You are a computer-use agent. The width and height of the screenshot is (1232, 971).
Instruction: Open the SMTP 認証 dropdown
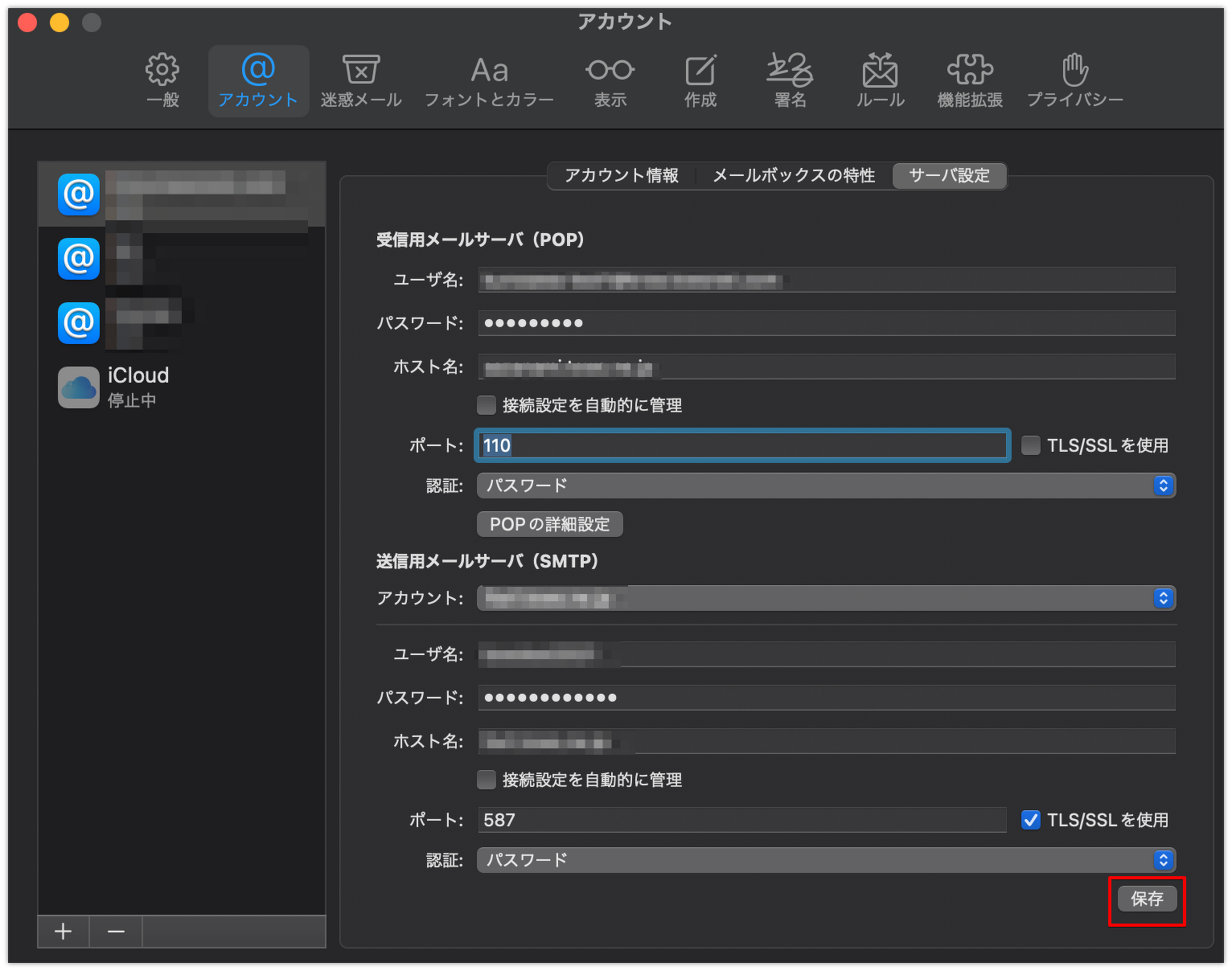[x=826, y=860]
